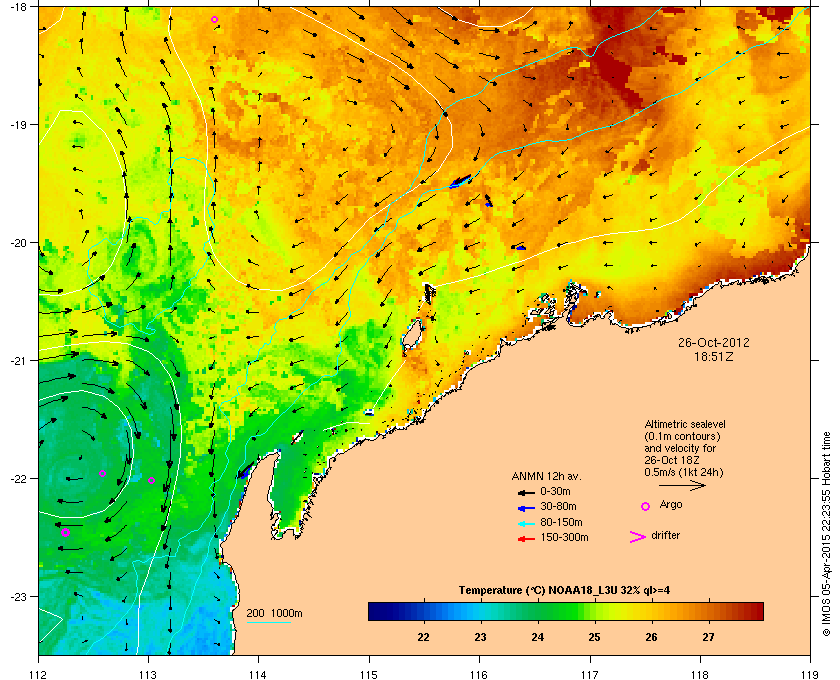Select the '18:51Z' time label

click(x=714, y=356)
